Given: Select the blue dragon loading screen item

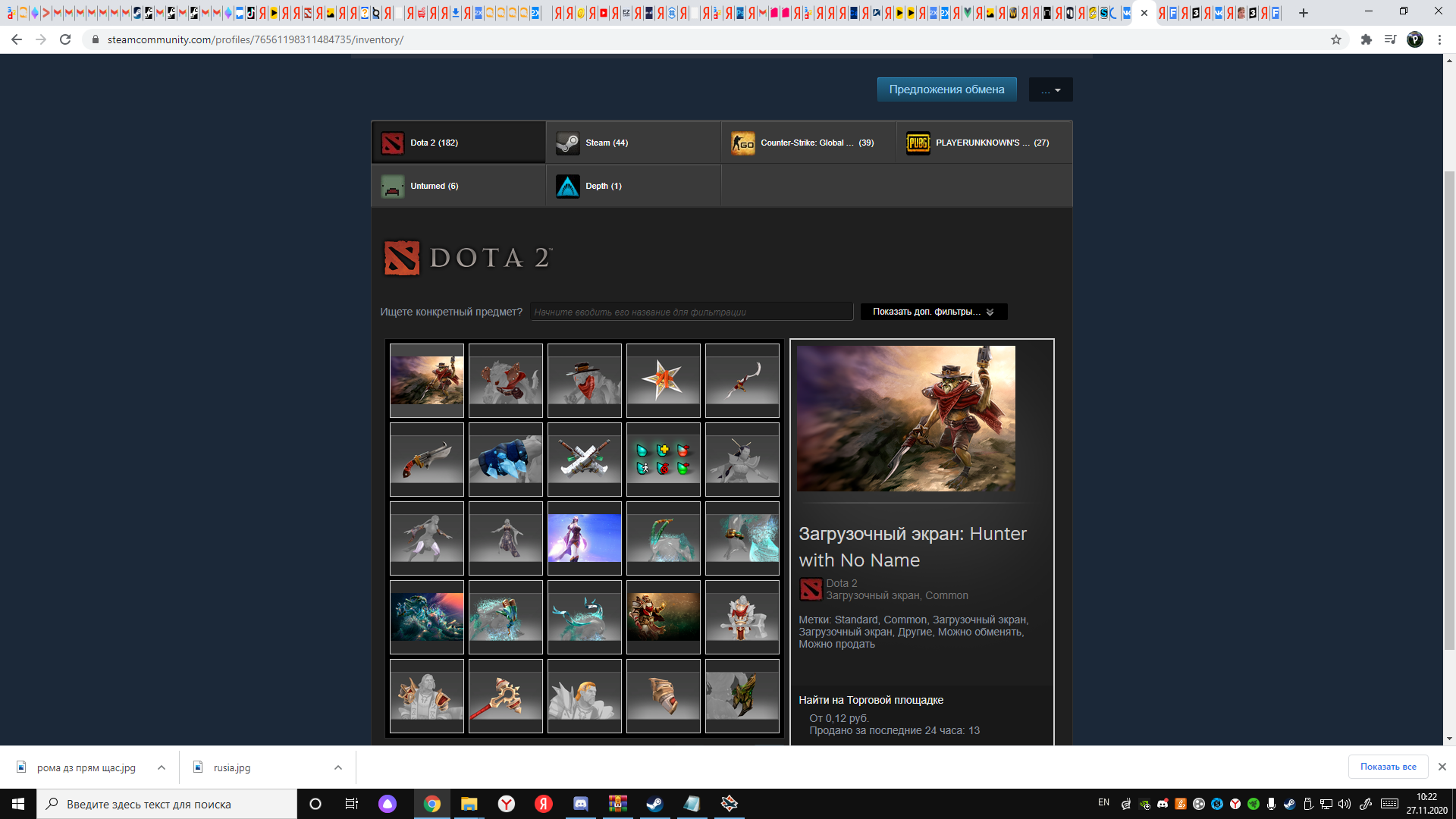Looking at the screenshot, I should 427,617.
